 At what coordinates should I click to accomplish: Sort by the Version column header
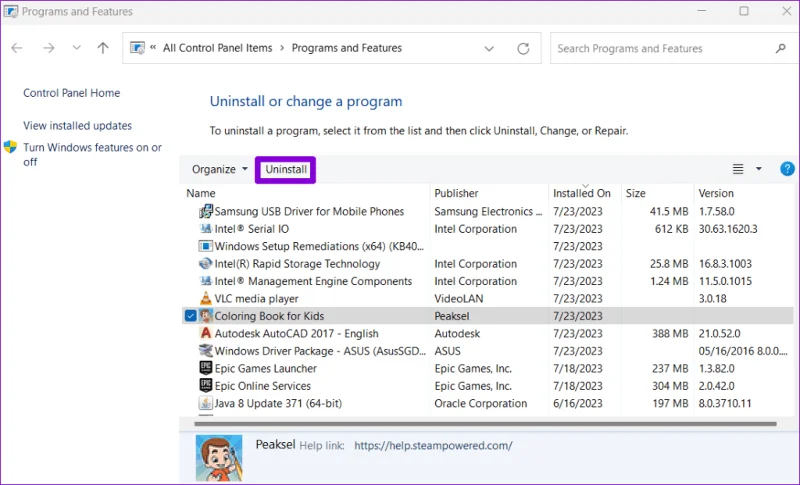point(716,193)
